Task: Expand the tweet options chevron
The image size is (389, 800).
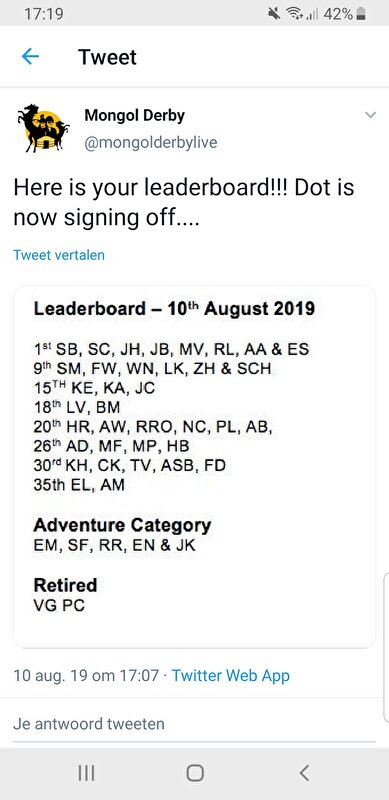Action: click(371, 115)
